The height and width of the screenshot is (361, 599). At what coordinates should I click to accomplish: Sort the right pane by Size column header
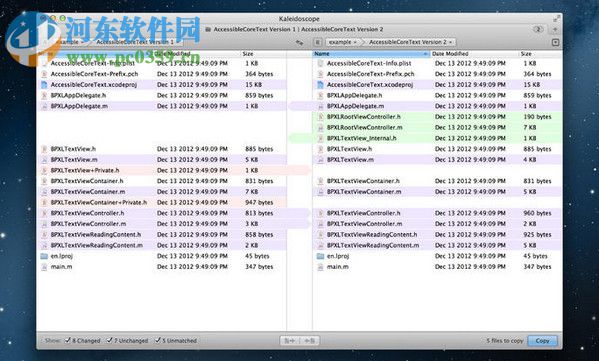pos(540,54)
